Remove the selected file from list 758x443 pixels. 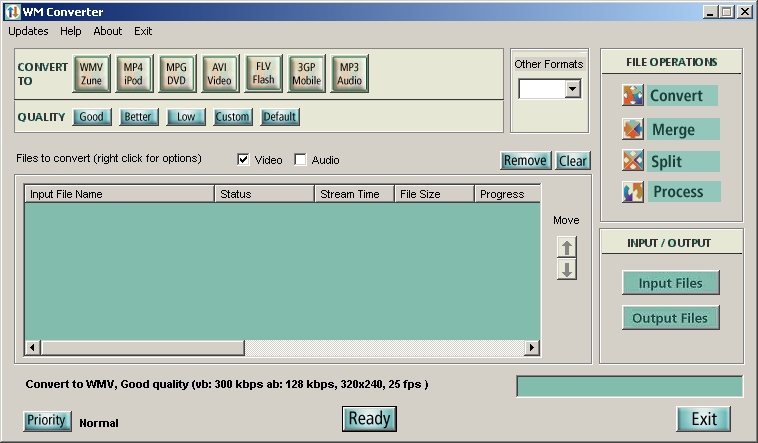pos(525,161)
